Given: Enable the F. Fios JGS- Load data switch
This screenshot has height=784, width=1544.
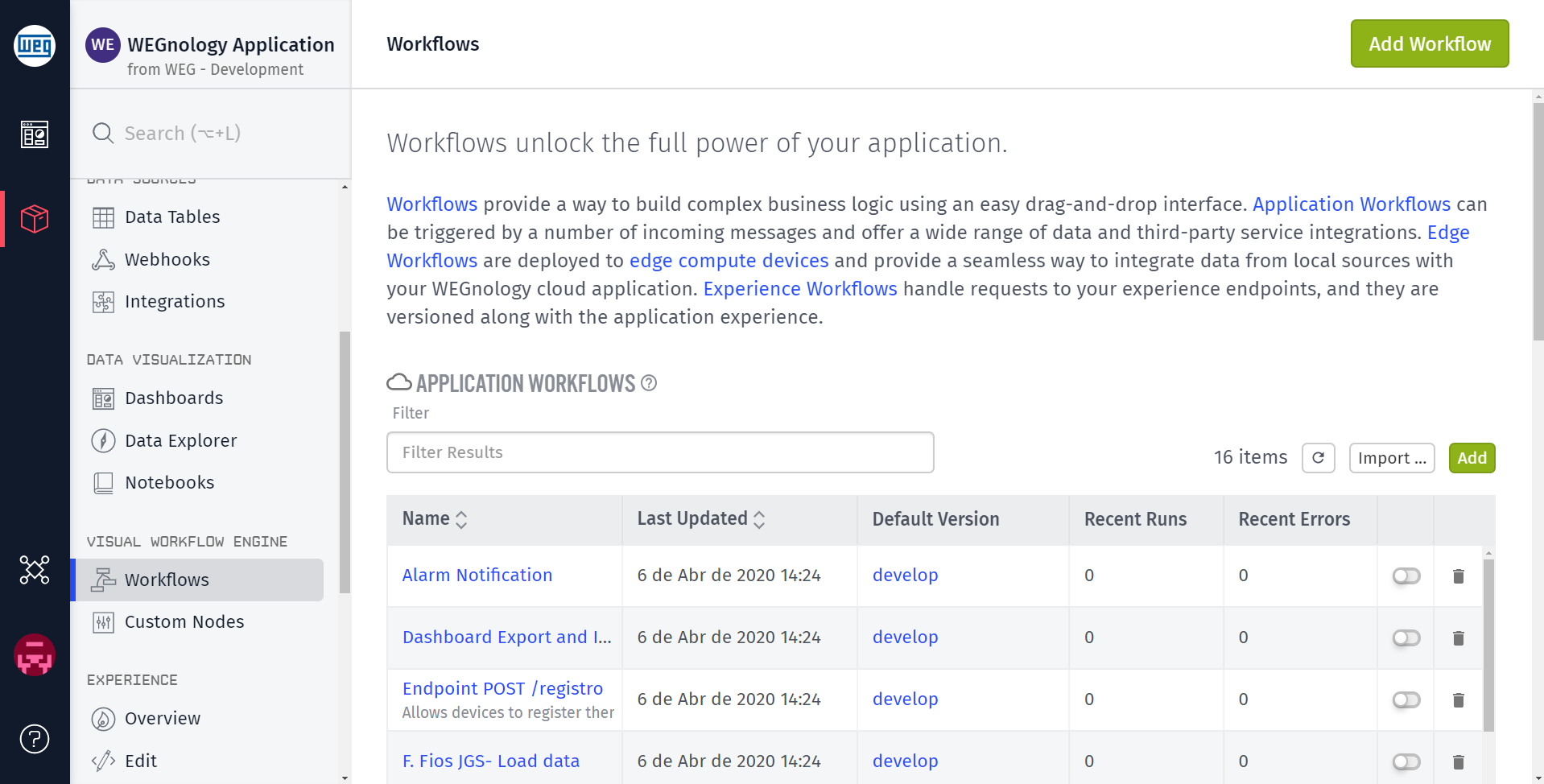Looking at the screenshot, I should pos(1406,762).
